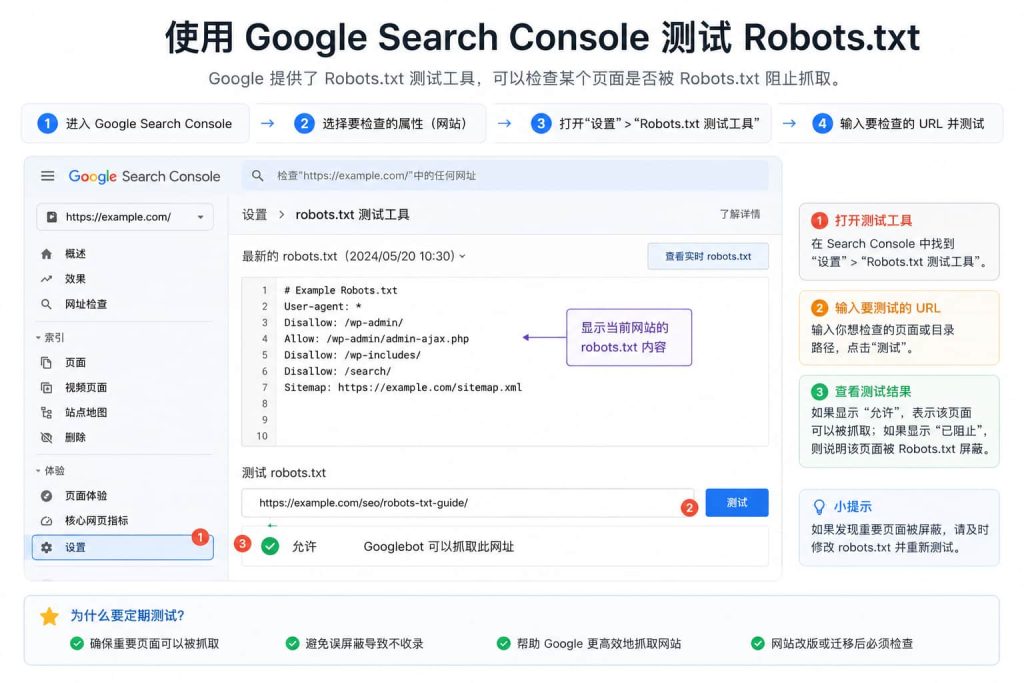
Task: Click the property icon before https://example.com/
Action: point(52,217)
